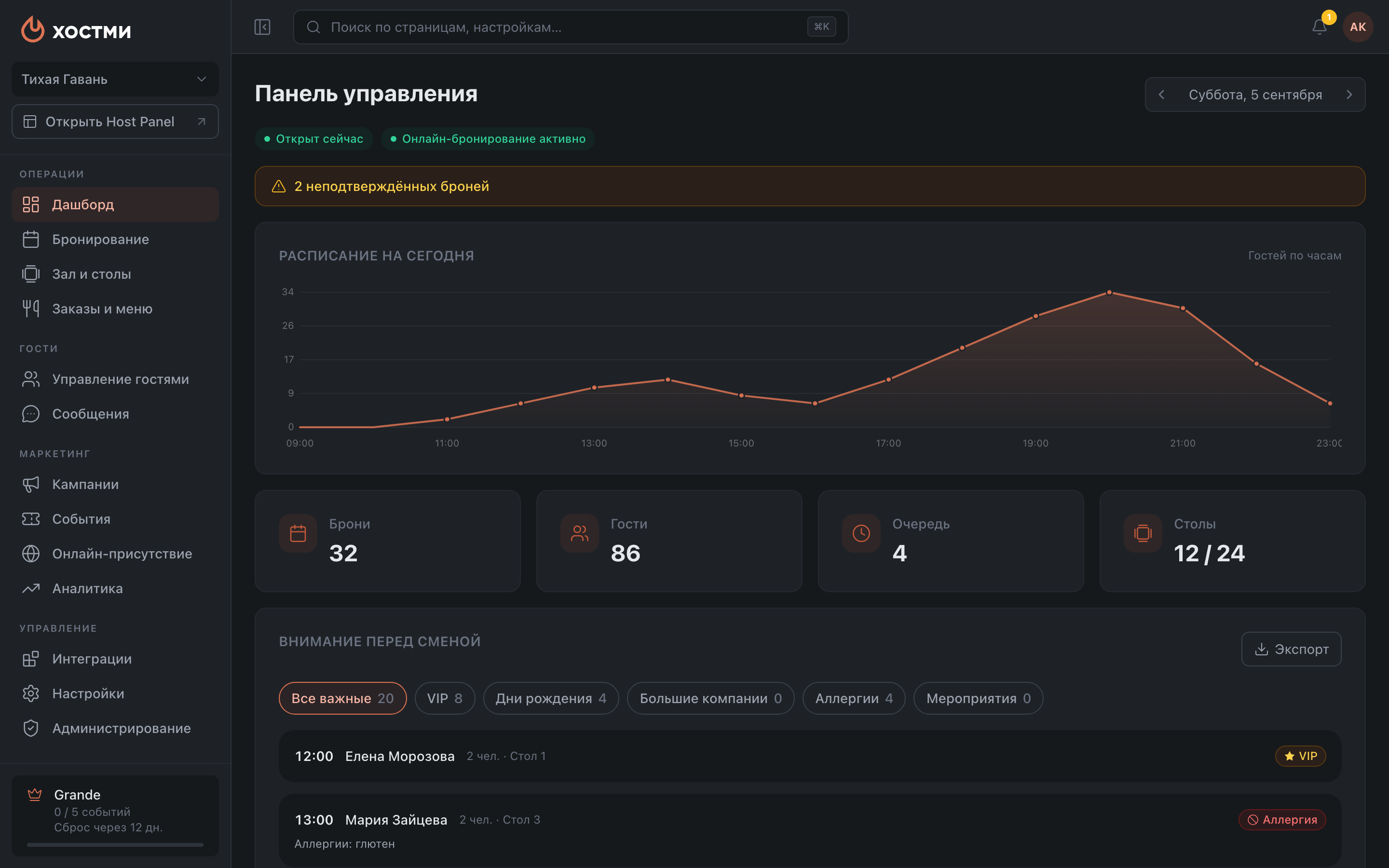
Task: Click the Открыт сейчас status badge
Action: click(x=314, y=138)
